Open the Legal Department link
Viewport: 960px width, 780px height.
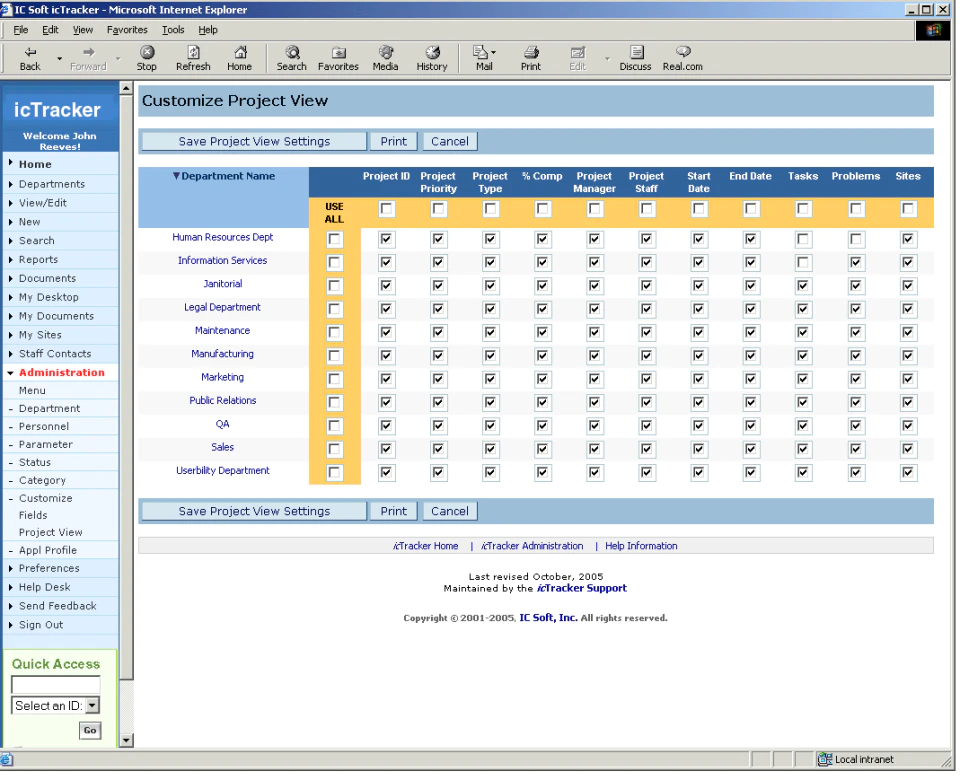pyautogui.click(x=222, y=308)
